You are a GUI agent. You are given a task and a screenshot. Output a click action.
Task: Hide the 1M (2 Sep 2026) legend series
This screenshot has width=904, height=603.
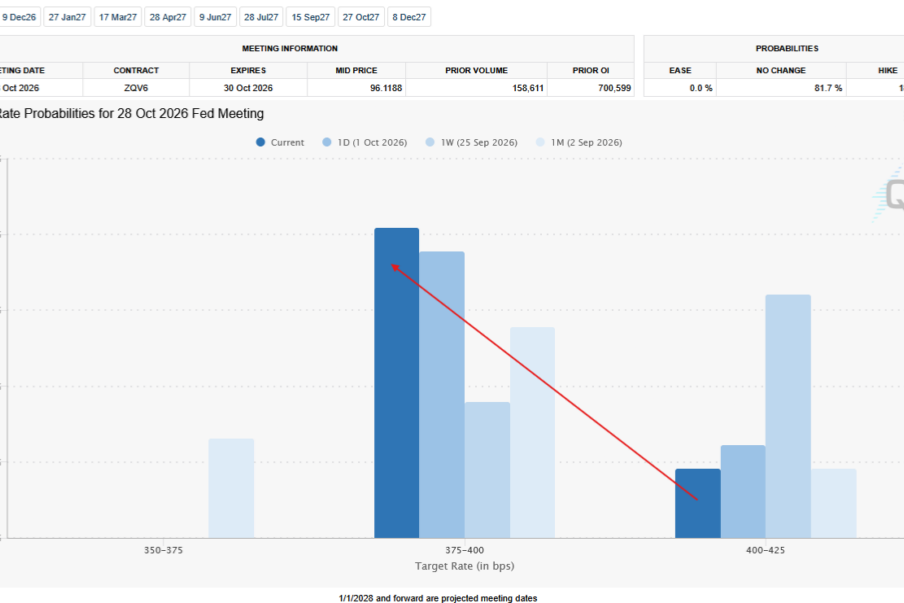click(x=579, y=142)
